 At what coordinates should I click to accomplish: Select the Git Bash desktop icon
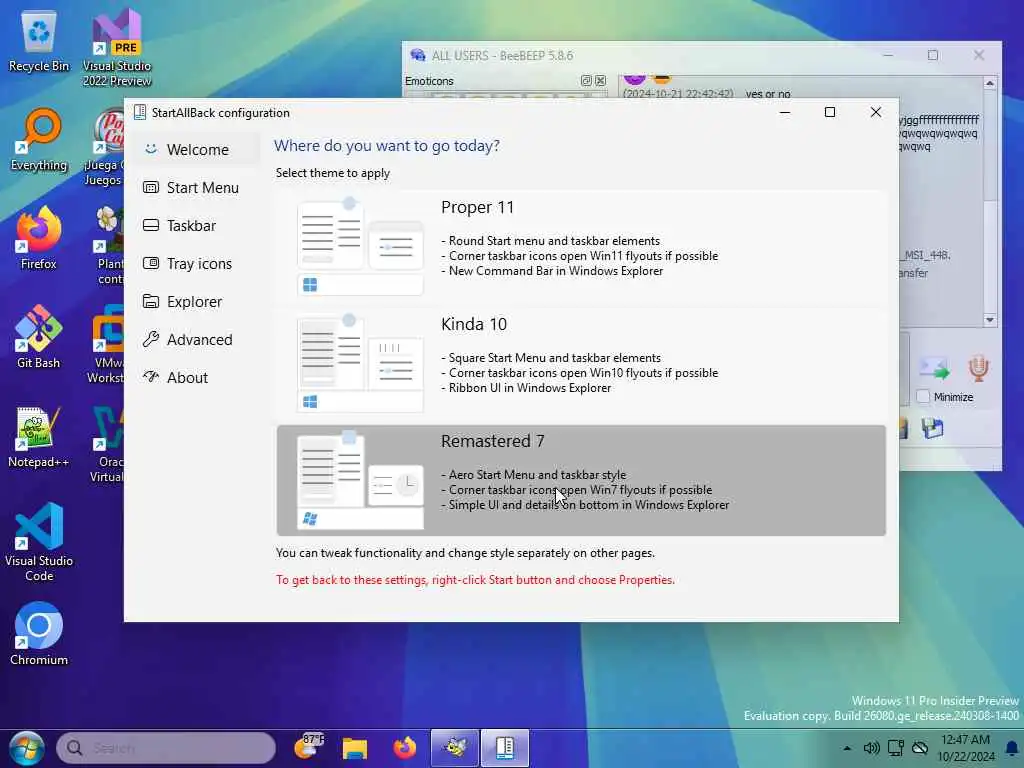click(x=39, y=338)
